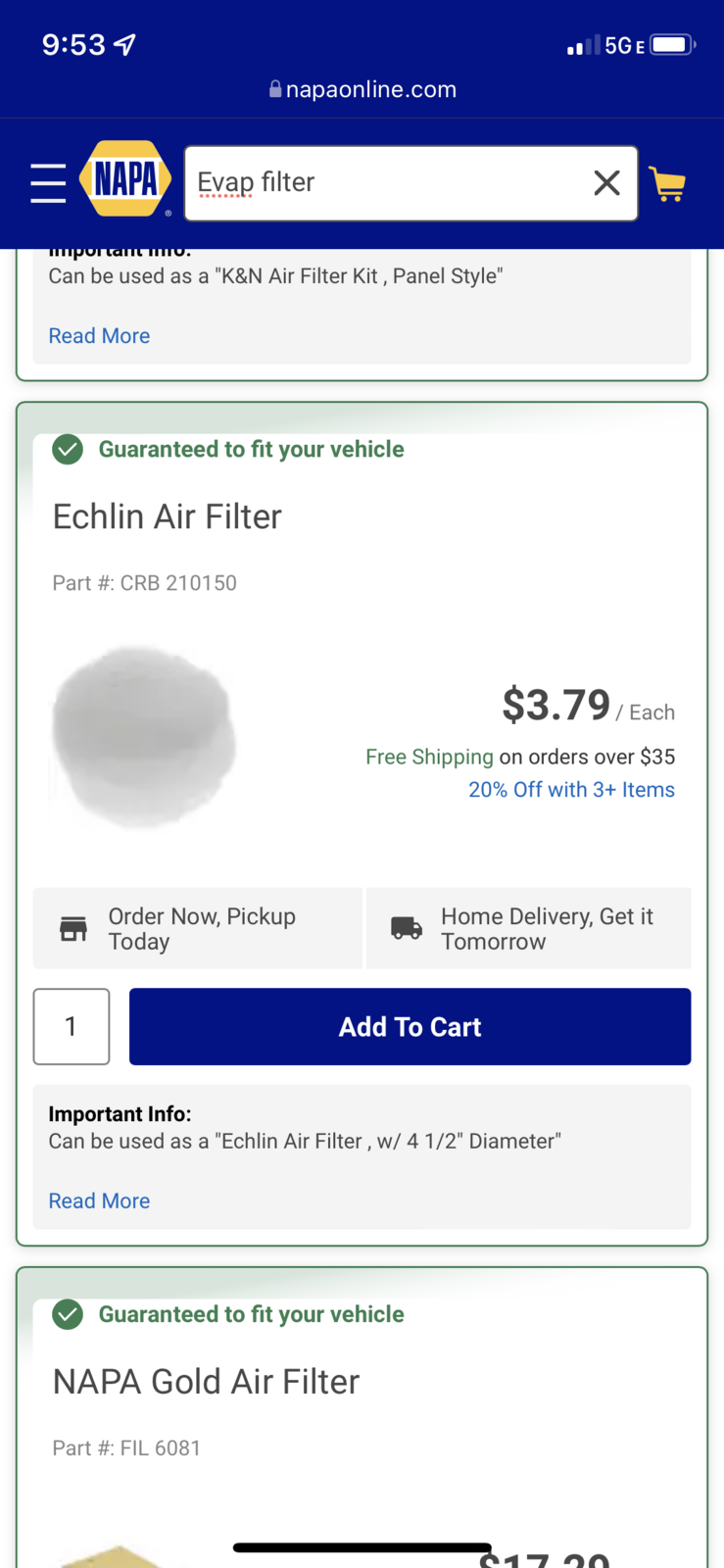This screenshot has height=1568, width=724.
Task: Select Home Delivery, Get it Tomorrow option
Action: tap(546, 928)
